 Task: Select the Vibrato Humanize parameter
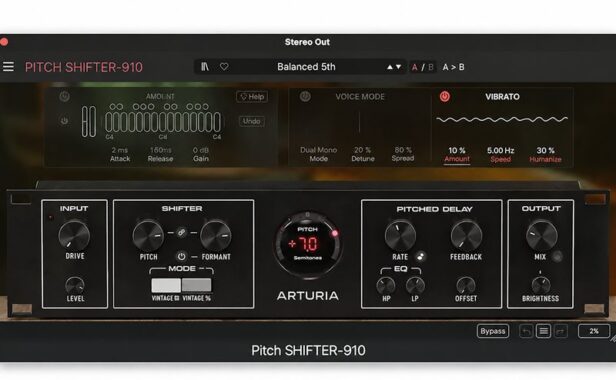(545, 159)
